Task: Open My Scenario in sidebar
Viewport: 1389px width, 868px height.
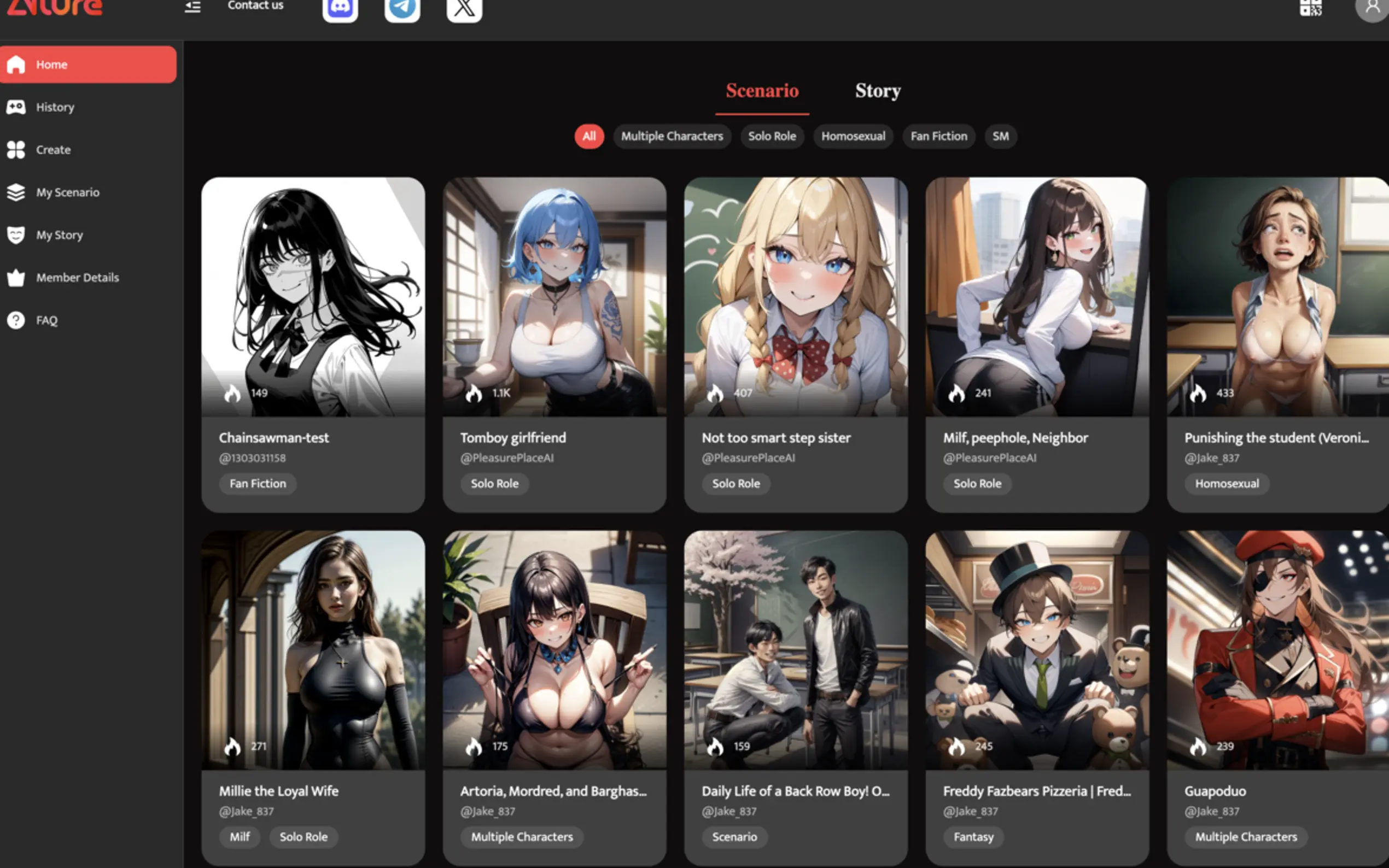Action: coord(67,192)
